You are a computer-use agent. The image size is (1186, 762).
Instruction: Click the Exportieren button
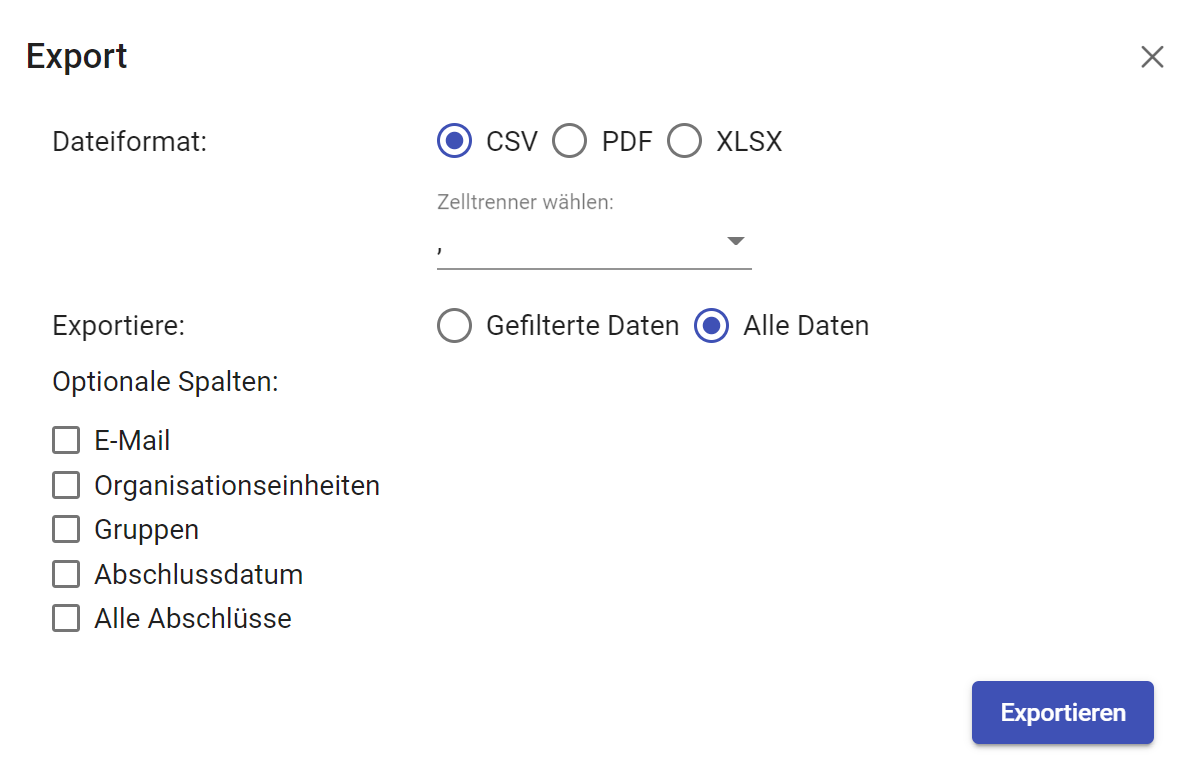(1062, 713)
